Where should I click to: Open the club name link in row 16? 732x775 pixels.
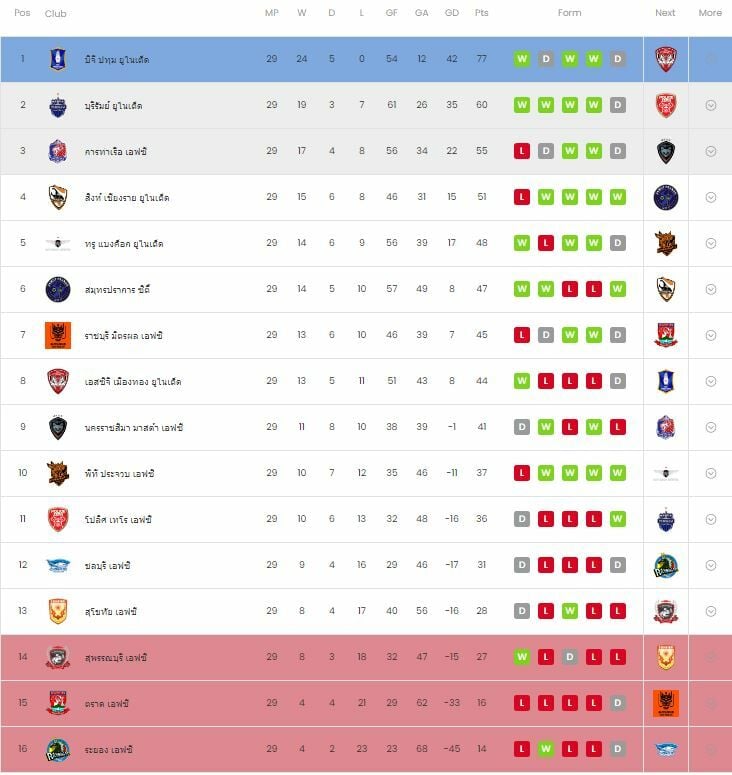(108, 749)
